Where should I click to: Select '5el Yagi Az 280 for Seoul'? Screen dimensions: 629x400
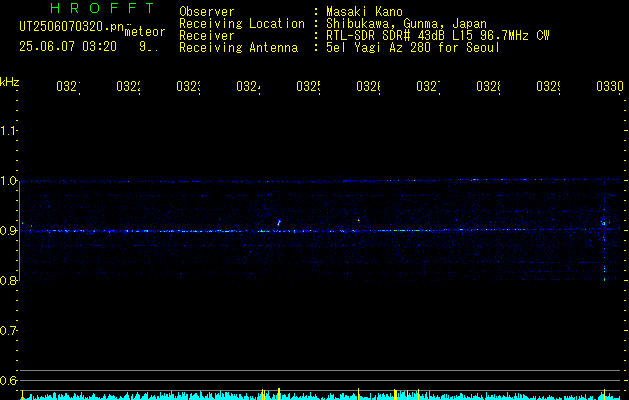coord(413,48)
